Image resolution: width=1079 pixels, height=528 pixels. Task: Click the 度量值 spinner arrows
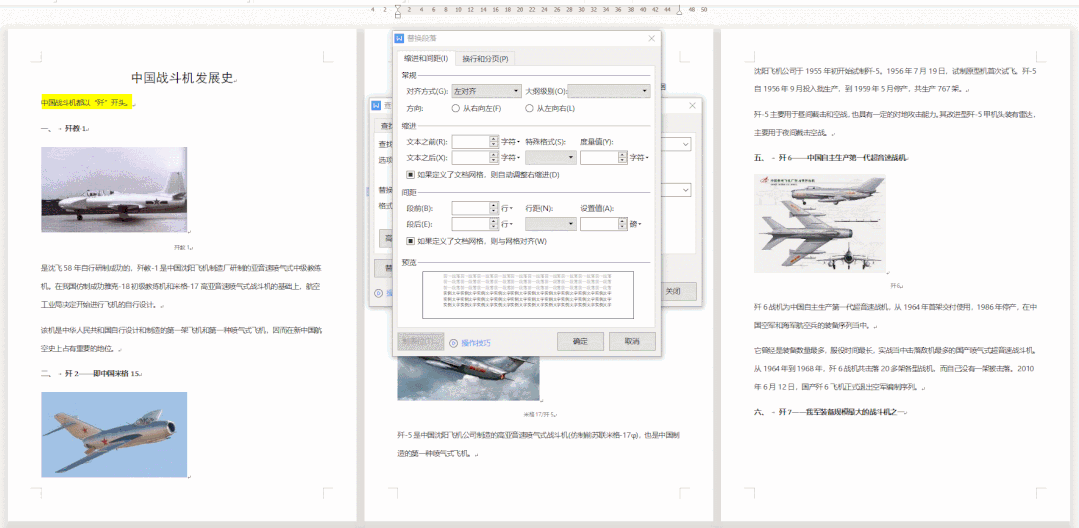pos(622,158)
